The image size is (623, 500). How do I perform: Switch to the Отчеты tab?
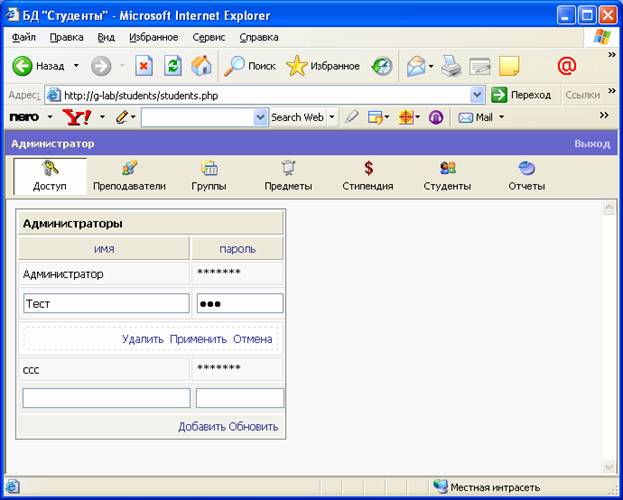coord(526,176)
